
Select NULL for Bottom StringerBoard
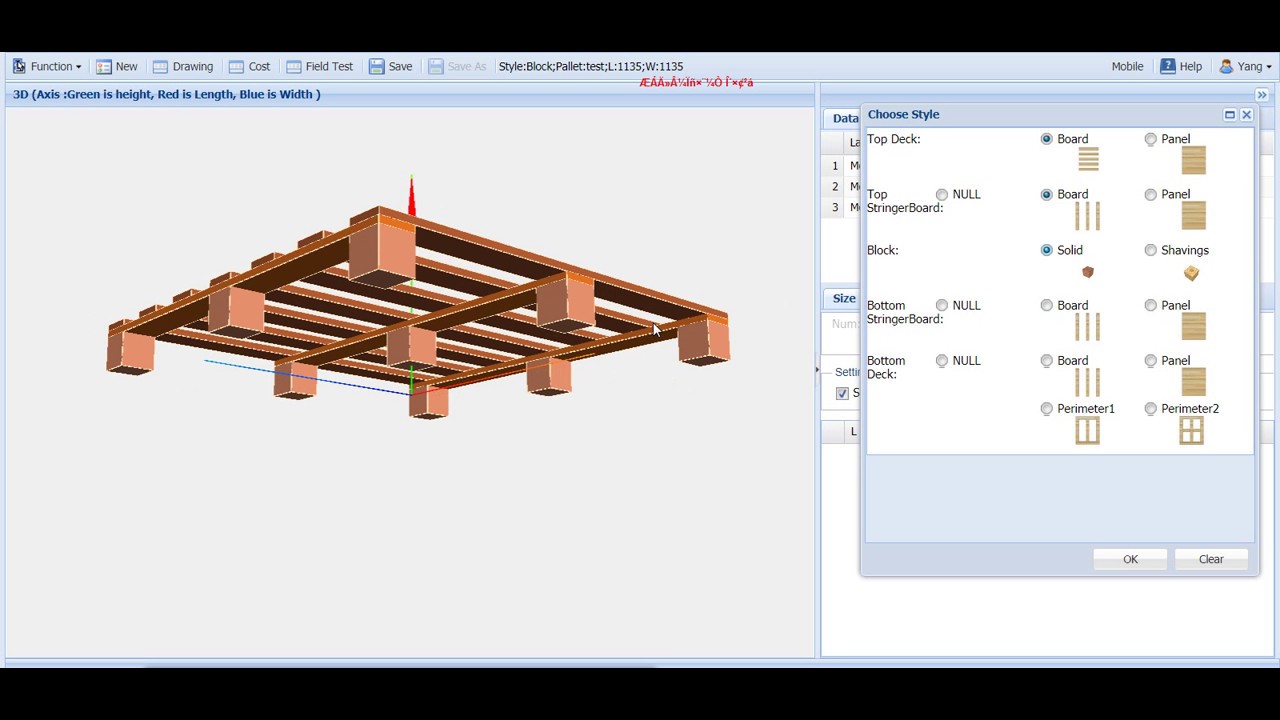(x=942, y=305)
